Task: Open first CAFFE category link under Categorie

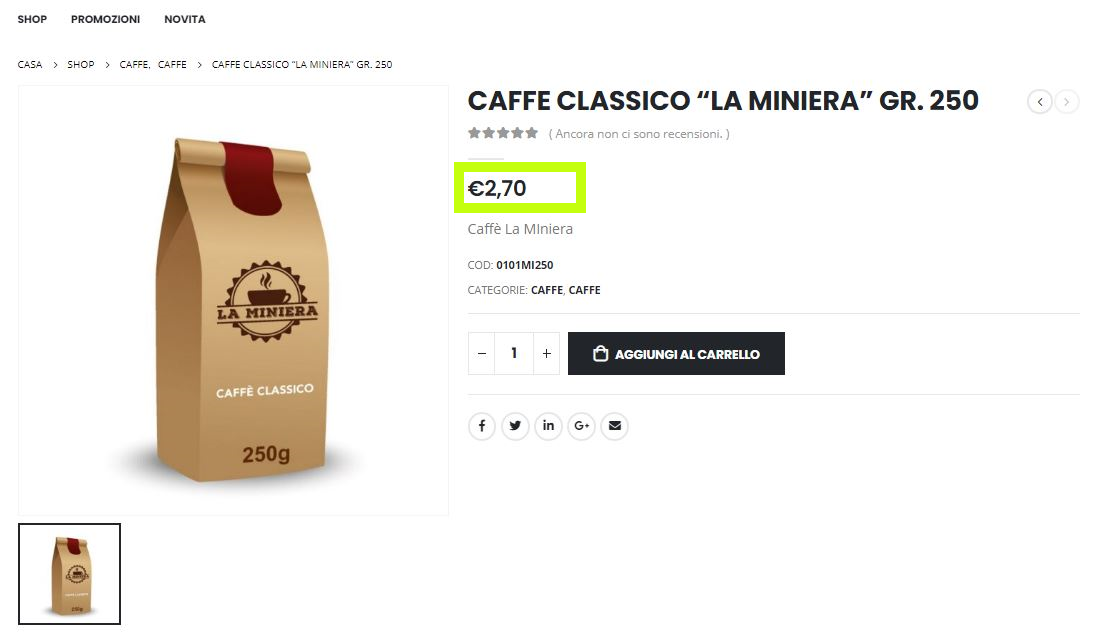Action: (x=547, y=290)
